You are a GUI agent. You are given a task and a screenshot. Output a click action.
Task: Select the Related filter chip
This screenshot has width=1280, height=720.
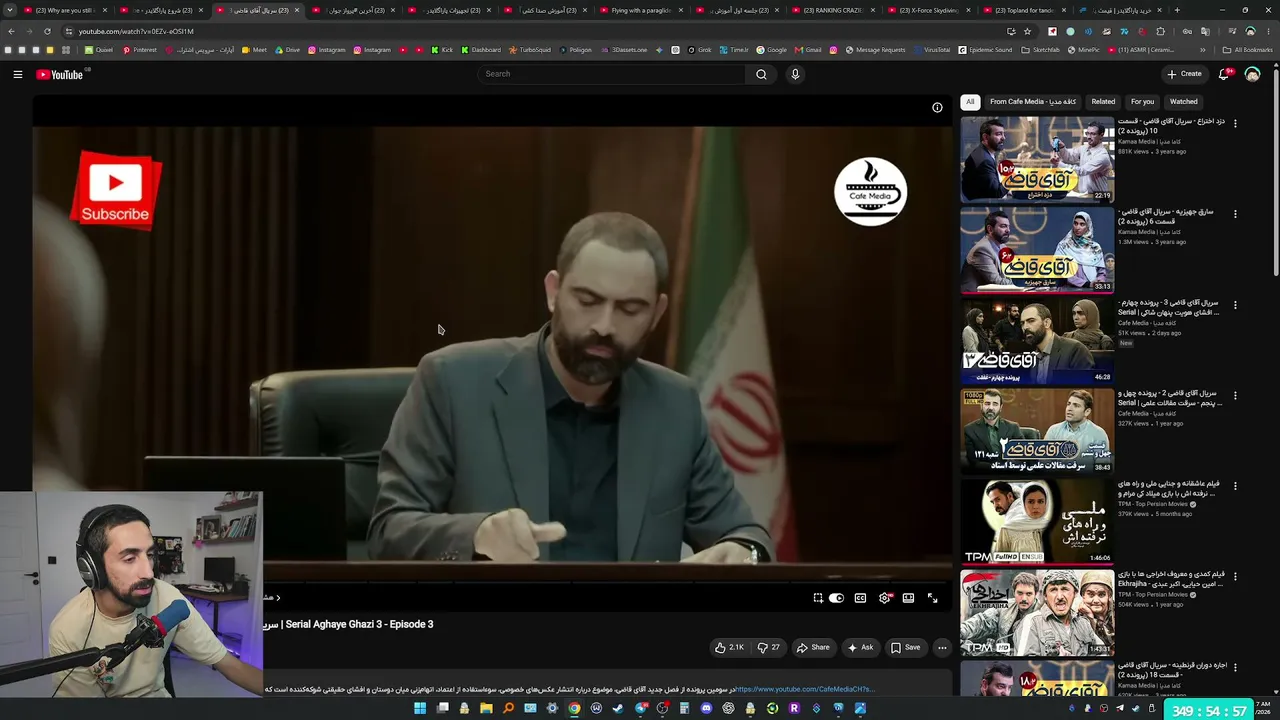pyautogui.click(x=1103, y=101)
